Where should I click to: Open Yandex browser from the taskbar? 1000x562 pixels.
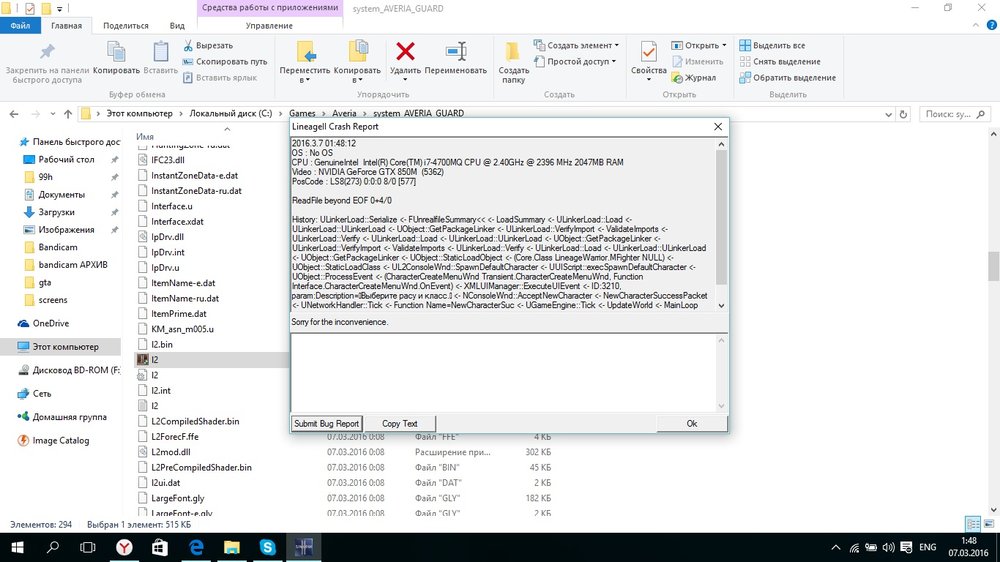click(x=123, y=547)
